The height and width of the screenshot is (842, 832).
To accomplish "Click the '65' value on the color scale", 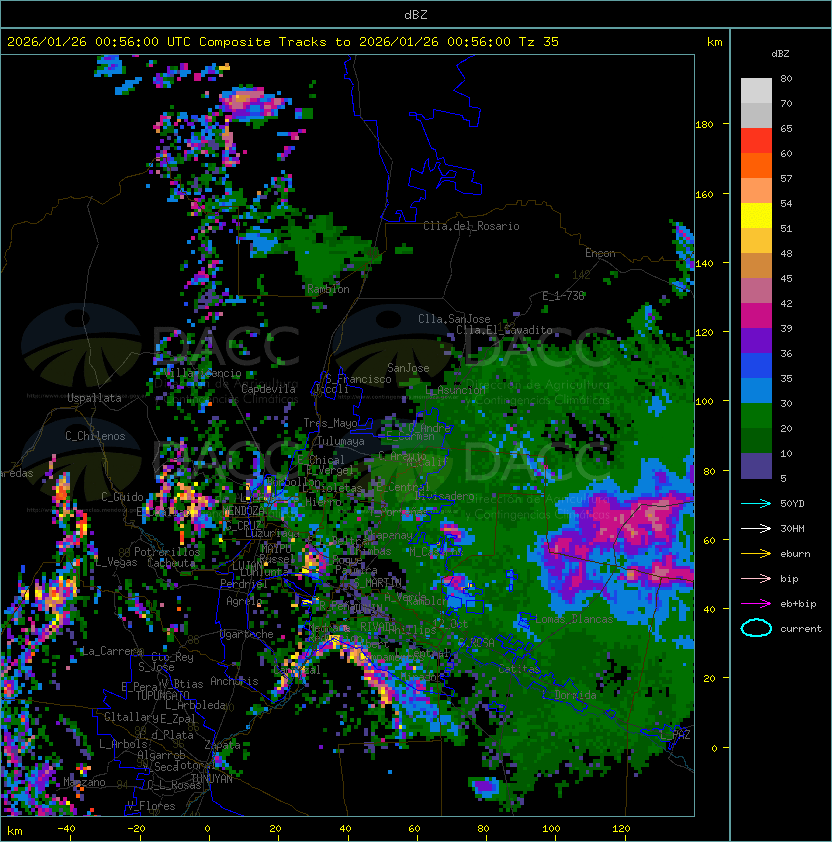I will tap(786, 128).
